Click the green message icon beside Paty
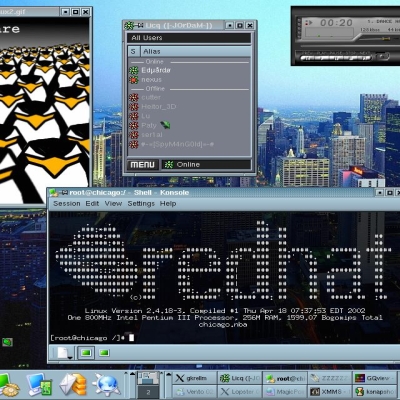 tap(165, 125)
